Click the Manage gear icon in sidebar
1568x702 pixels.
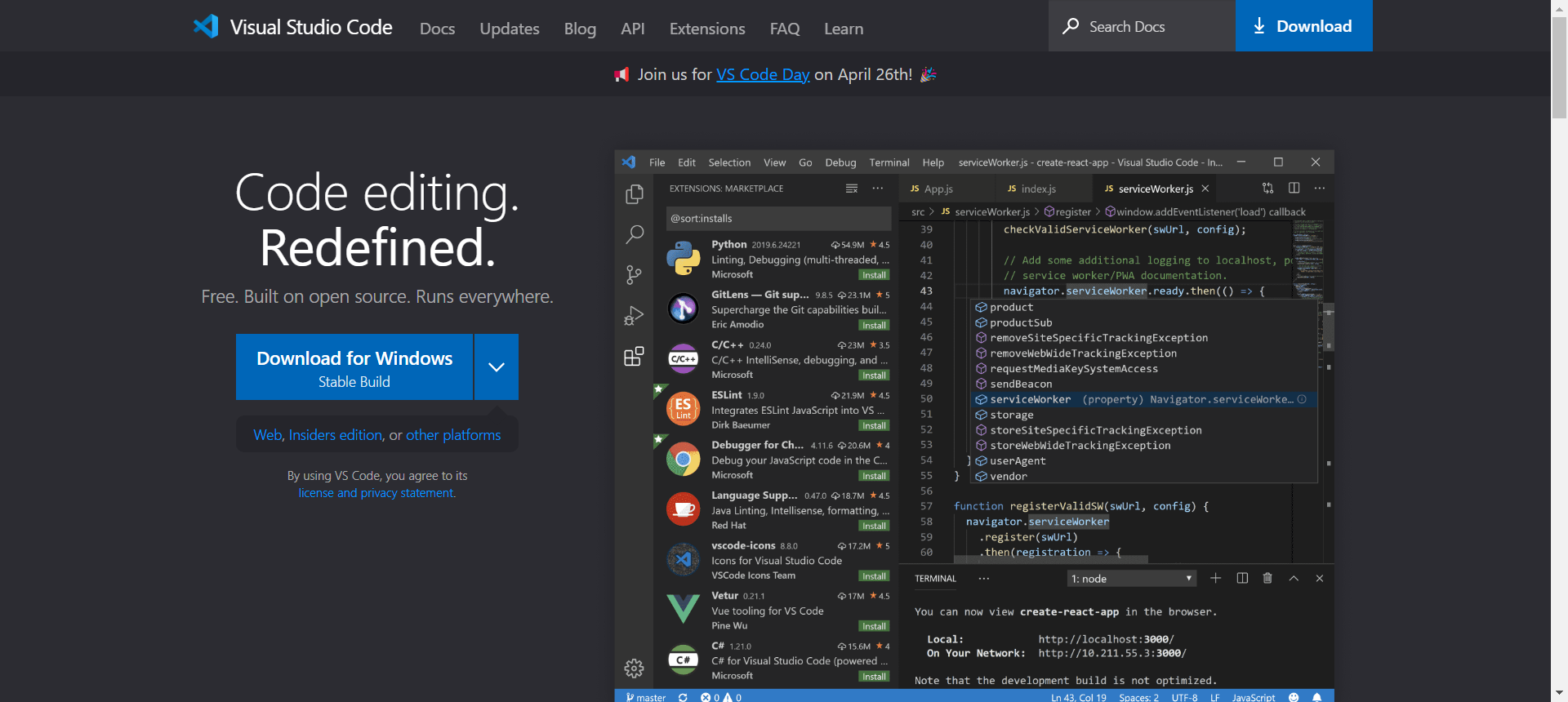[x=634, y=669]
